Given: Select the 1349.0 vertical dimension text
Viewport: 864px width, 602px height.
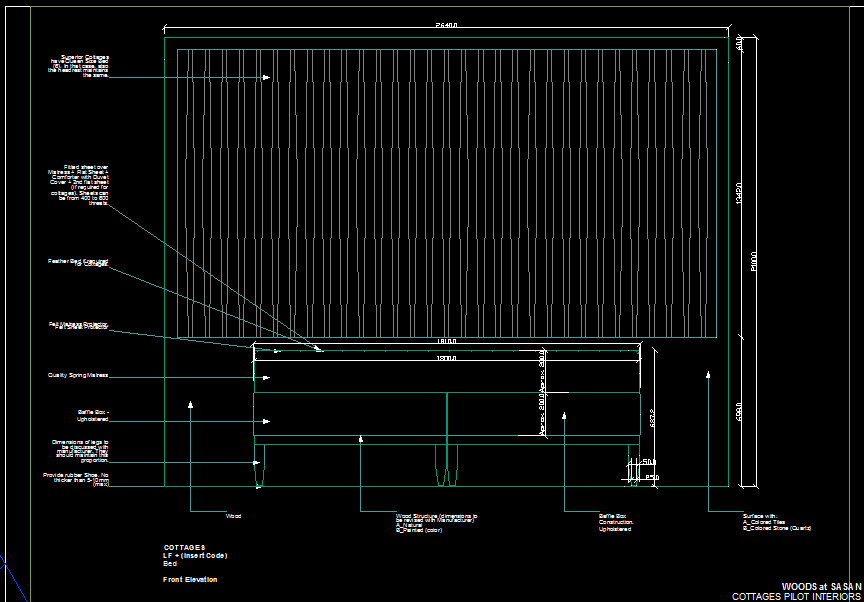Looking at the screenshot, I should point(738,194).
